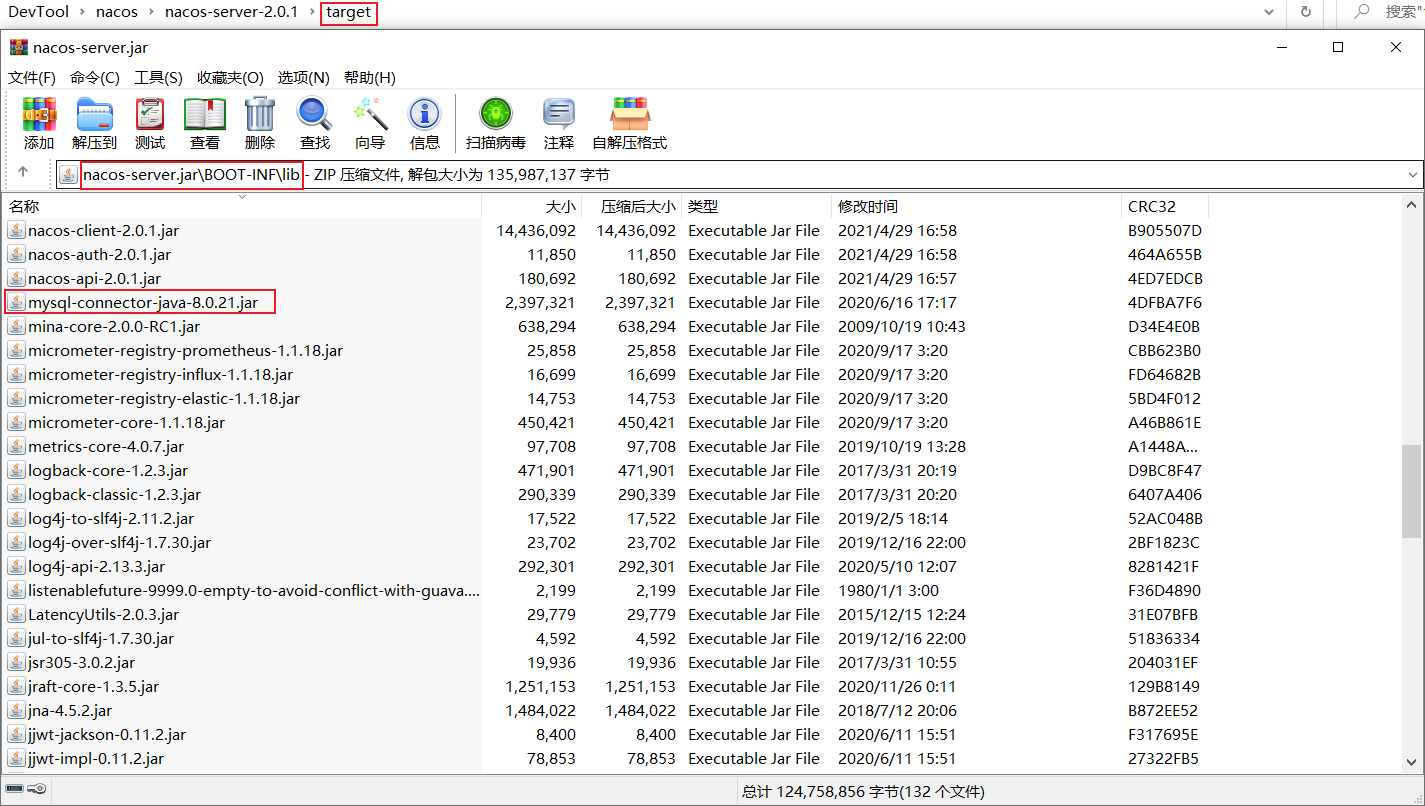Select jul-to-slf4j-1.7.30.jar file
1425x806 pixels.
[x=101, y=638]
